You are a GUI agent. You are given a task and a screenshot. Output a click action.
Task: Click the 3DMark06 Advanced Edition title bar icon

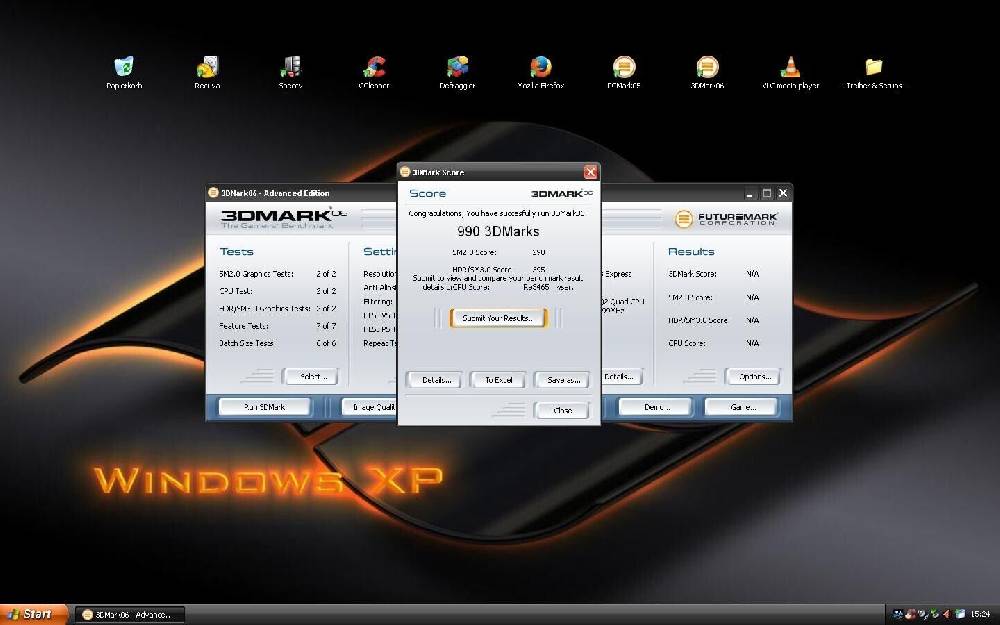pos(214,193)
